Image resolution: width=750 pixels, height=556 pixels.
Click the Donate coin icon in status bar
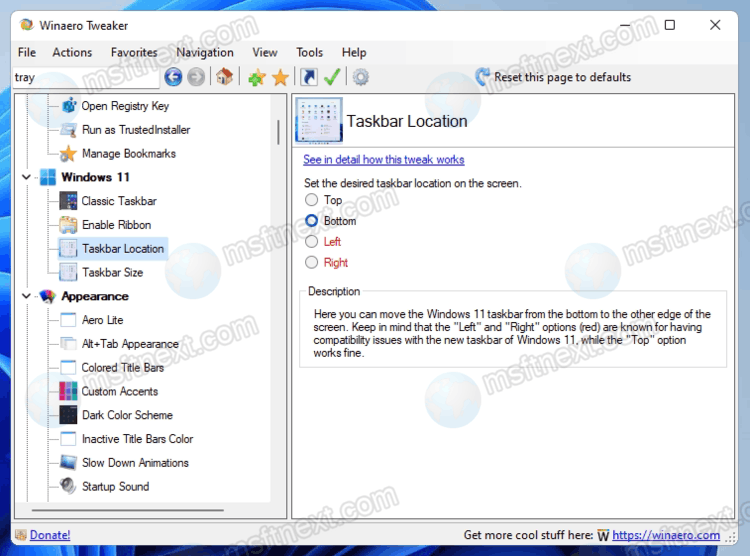(x=21, y=535)
